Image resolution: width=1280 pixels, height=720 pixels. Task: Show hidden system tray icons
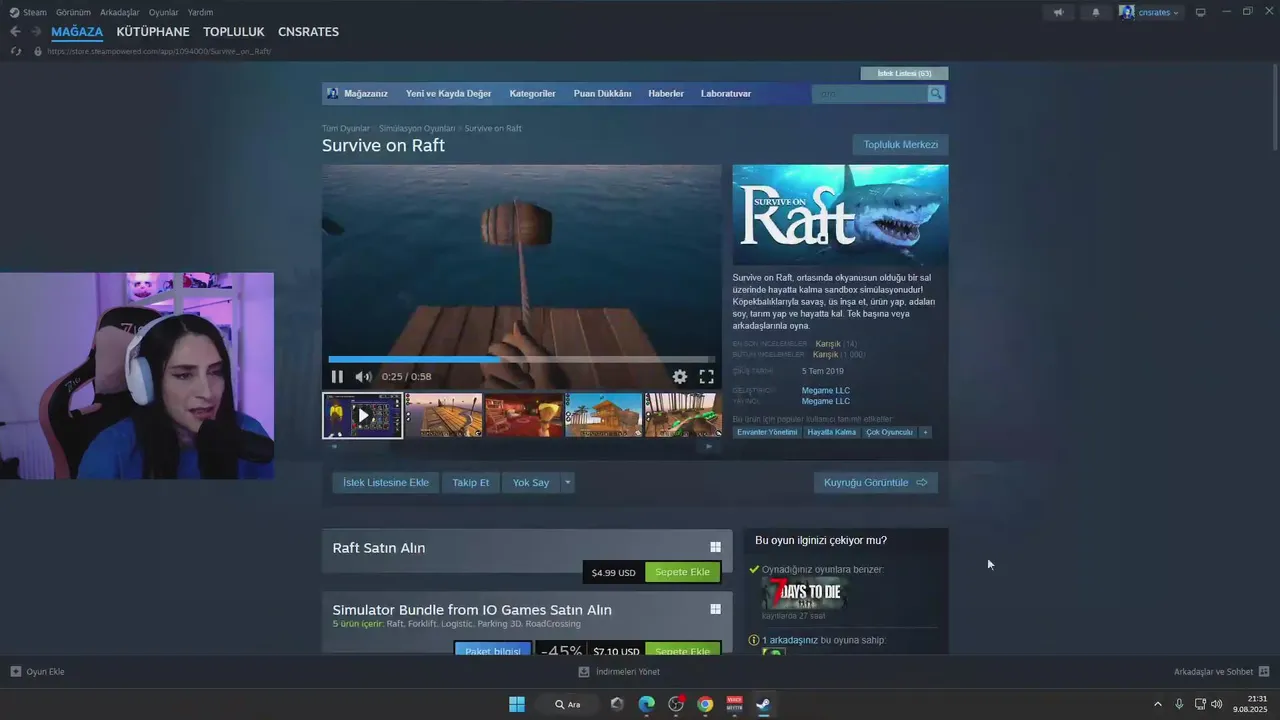[x=1158, y=704]
